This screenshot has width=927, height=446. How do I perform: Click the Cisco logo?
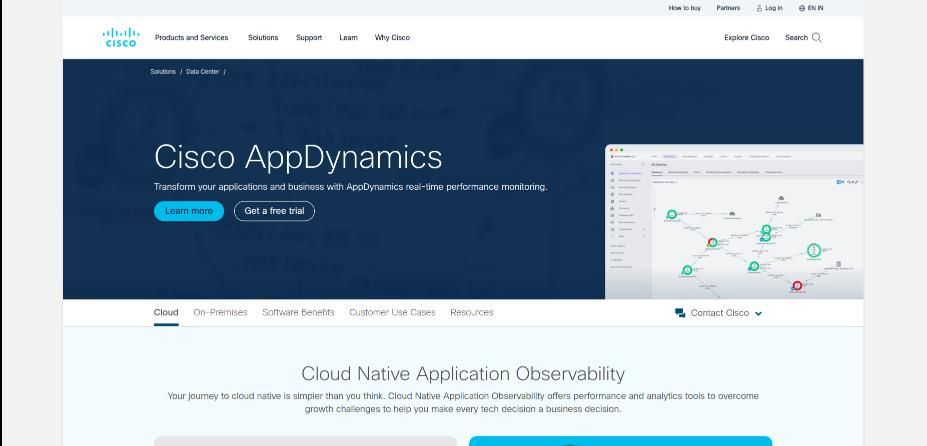pos(121,37)
